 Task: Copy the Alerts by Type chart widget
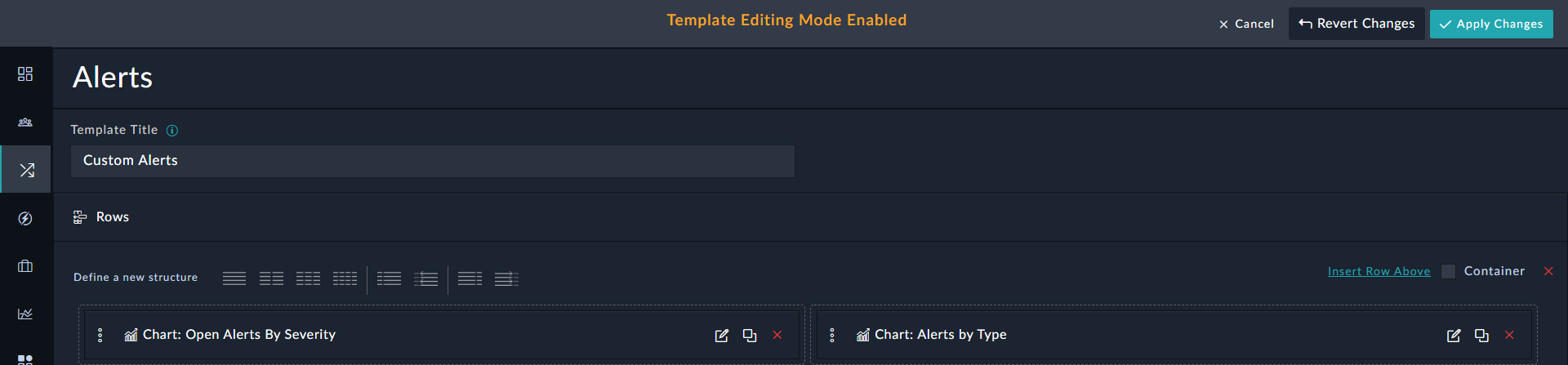click(1481, 336)
